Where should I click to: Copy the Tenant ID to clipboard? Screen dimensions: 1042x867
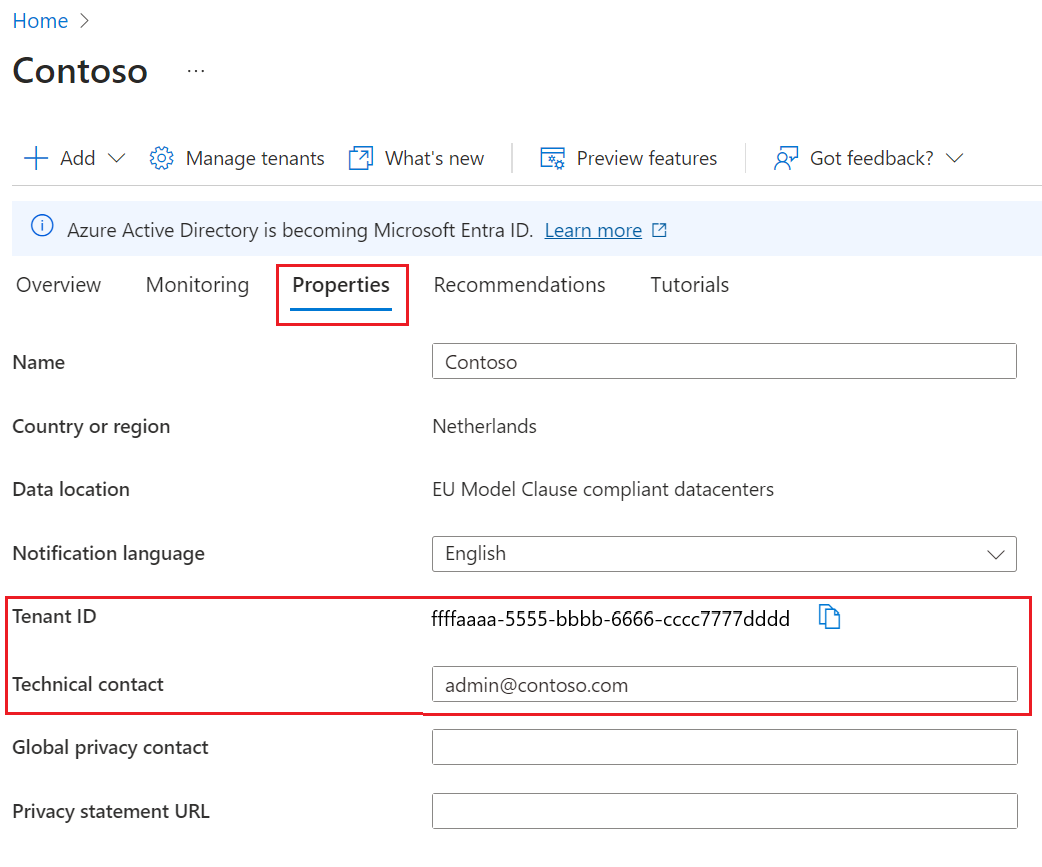click(x=829, y=617)
